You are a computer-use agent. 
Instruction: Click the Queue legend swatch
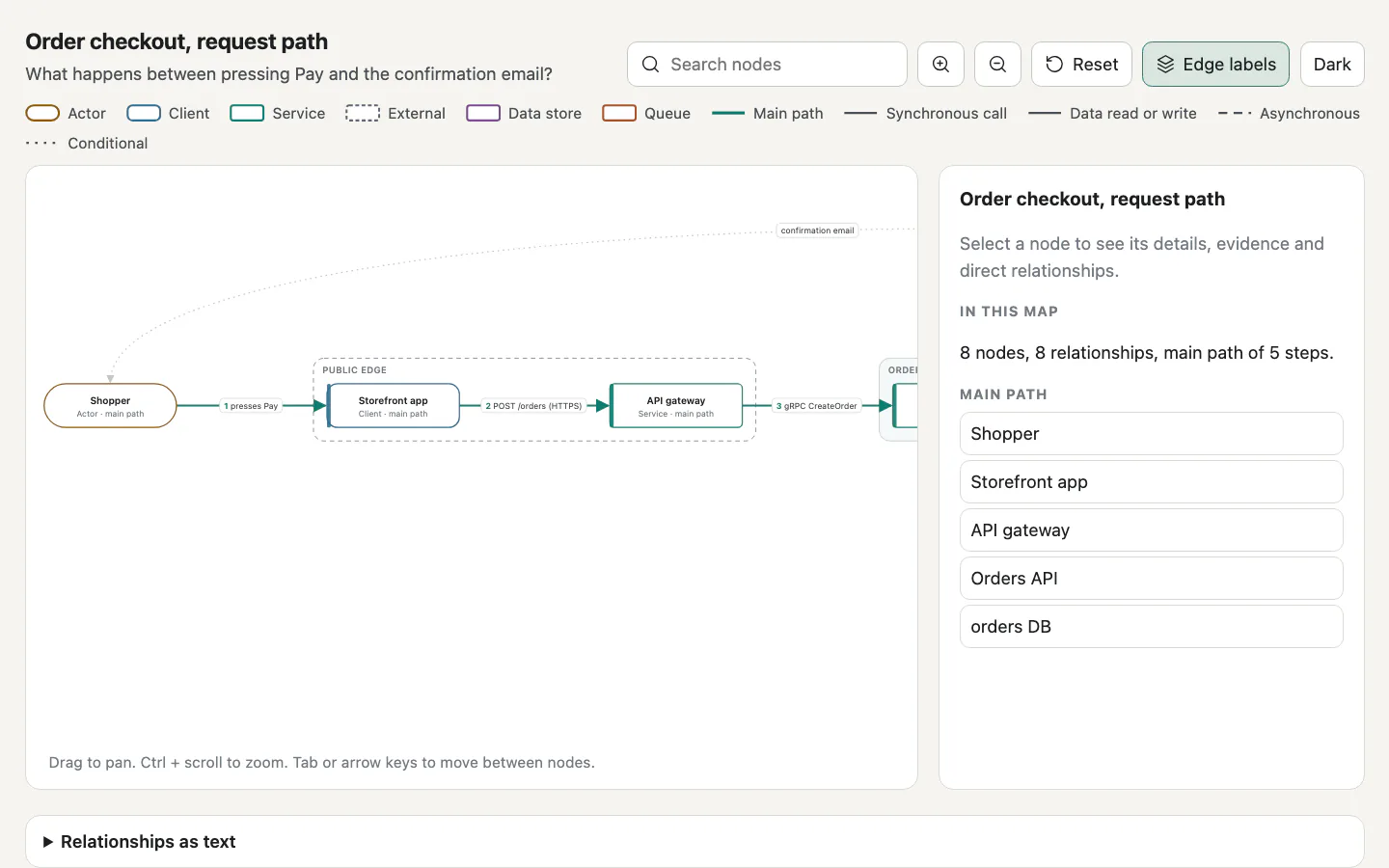pos(619,113)
